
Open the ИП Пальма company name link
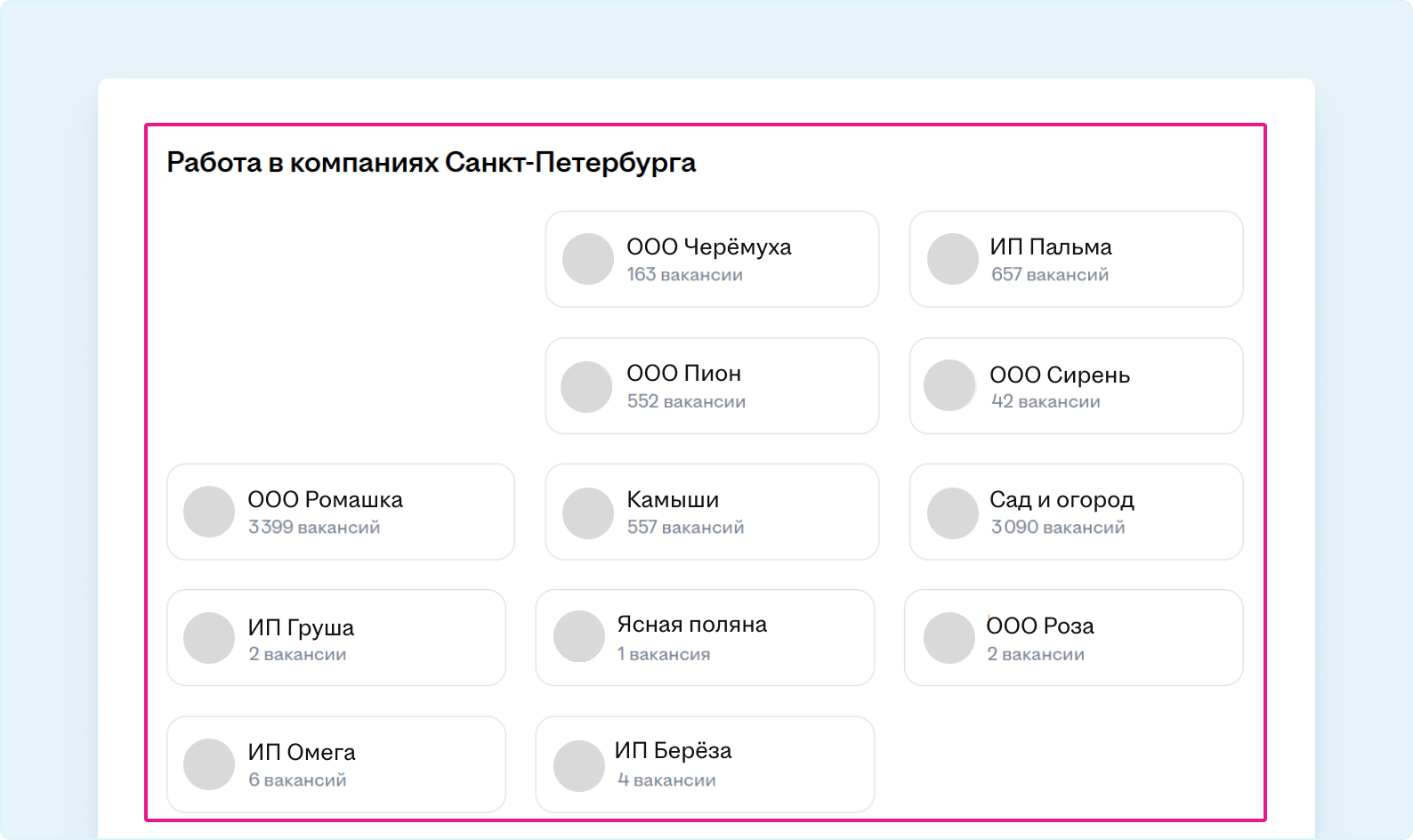tap(1050, 246)
